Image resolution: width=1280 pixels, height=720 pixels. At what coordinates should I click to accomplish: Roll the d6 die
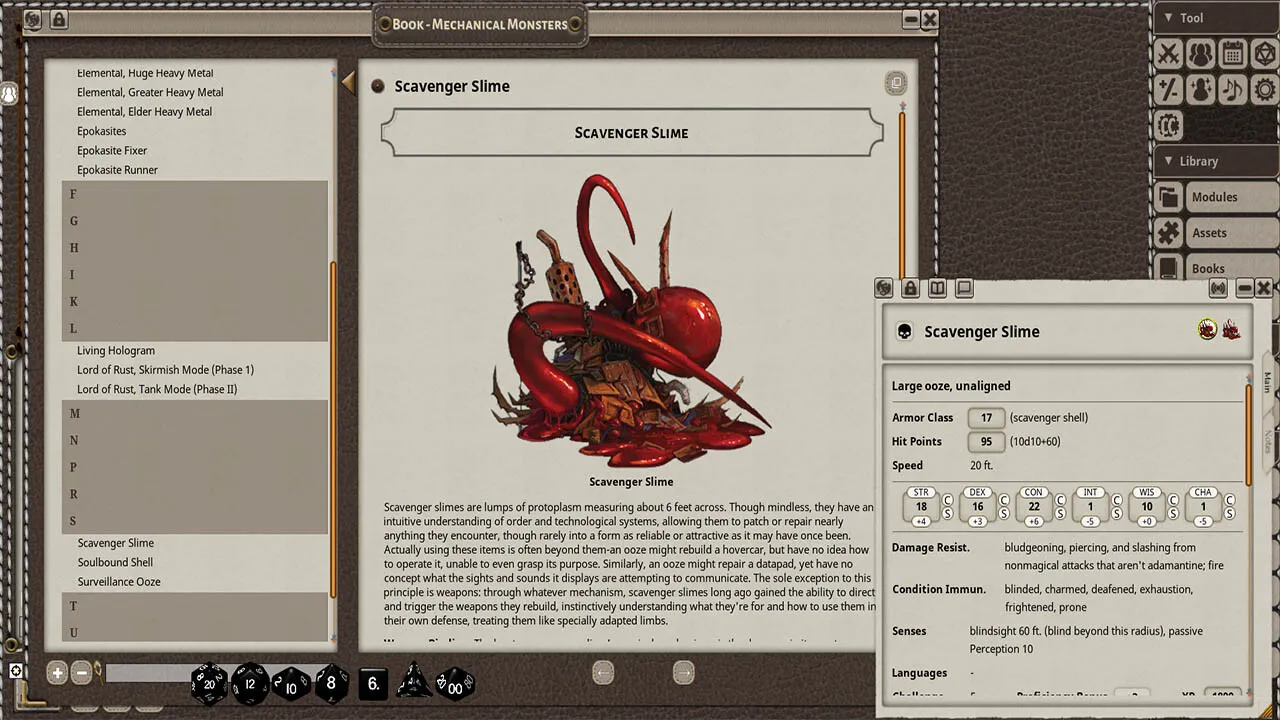pos(372,684)
